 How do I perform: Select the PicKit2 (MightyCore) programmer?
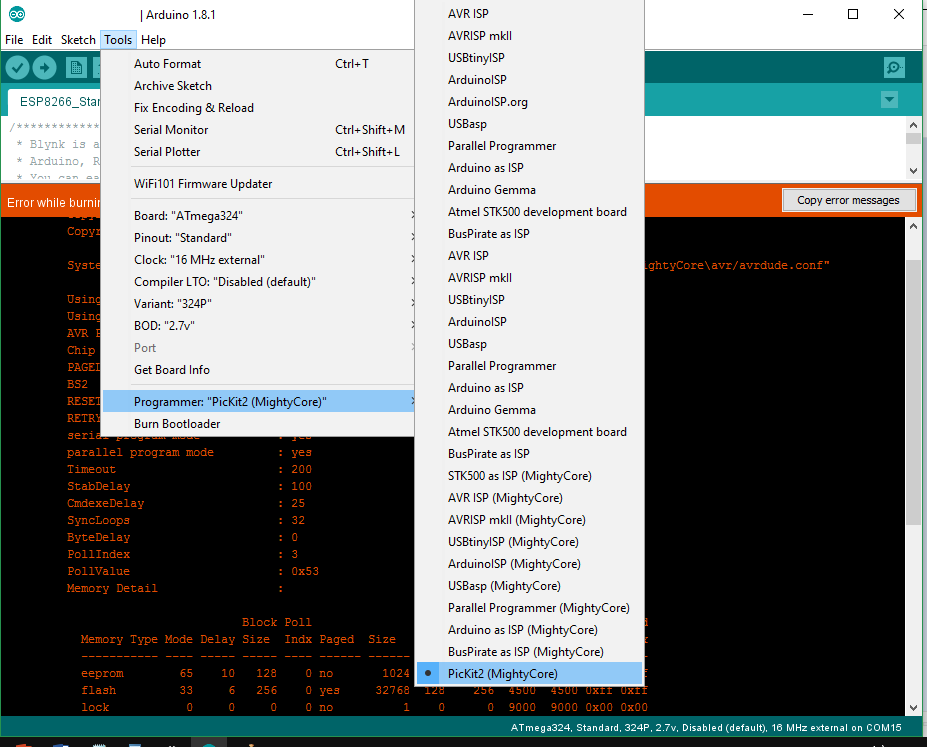point(529,674)
